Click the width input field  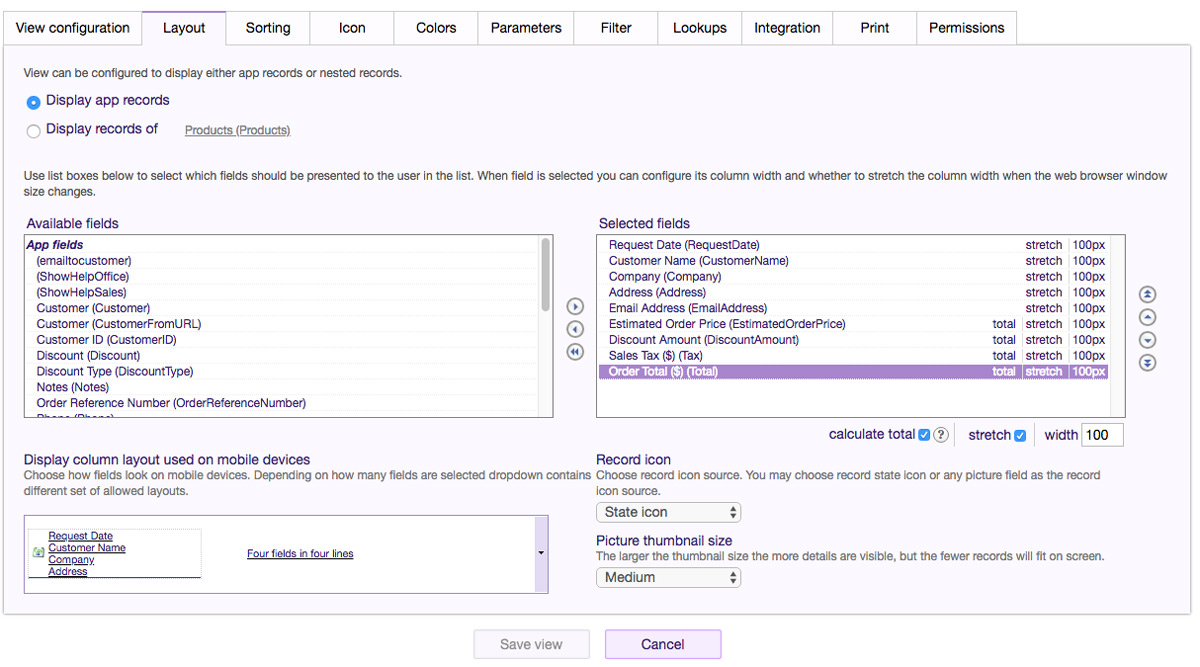pyautogui.click(x=1102, y=435)
